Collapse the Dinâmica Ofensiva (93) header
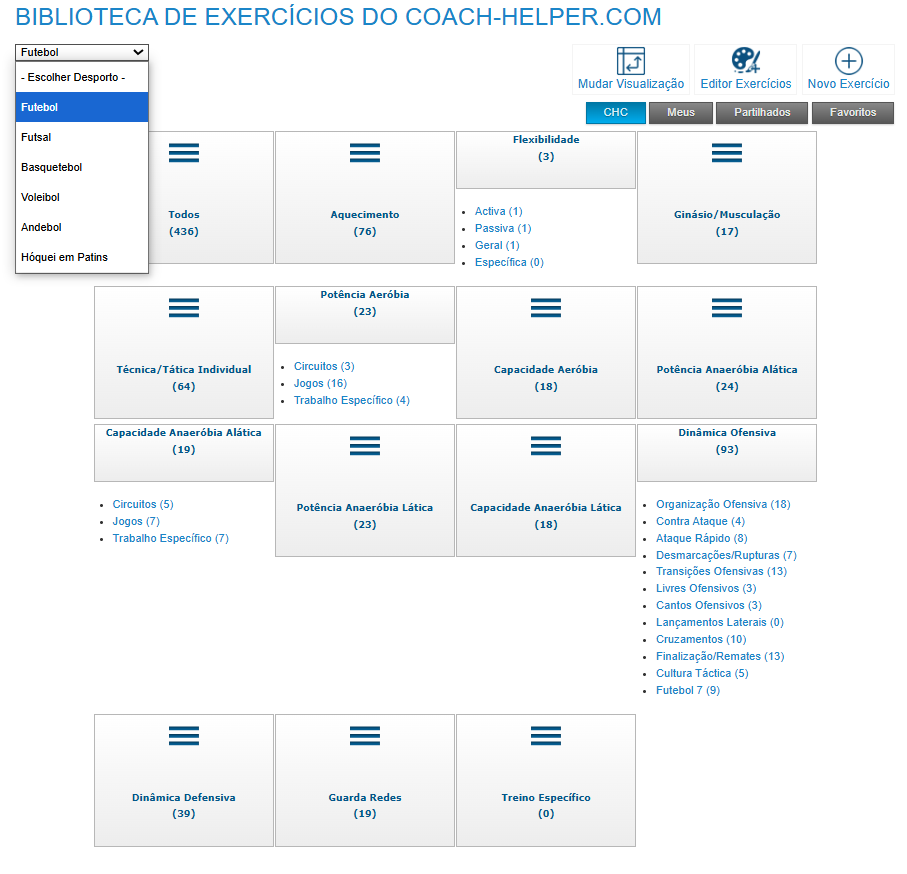 [x=727, y=453]
